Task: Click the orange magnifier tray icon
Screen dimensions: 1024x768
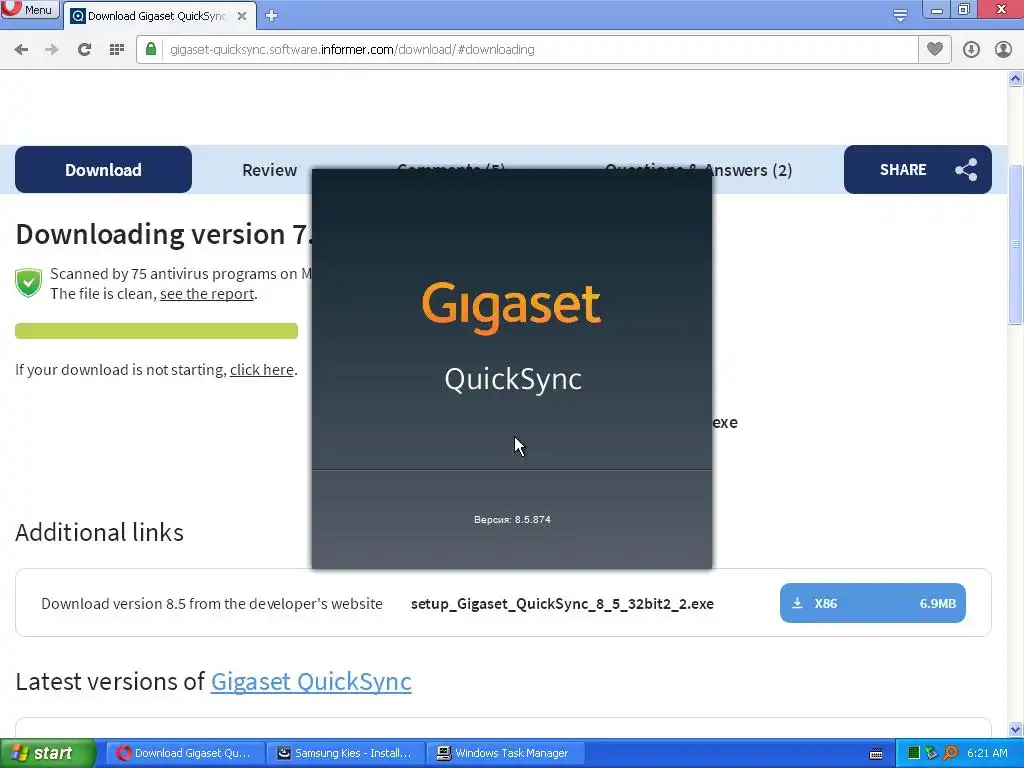Action: pyautogui.click(x=950, y=754)
